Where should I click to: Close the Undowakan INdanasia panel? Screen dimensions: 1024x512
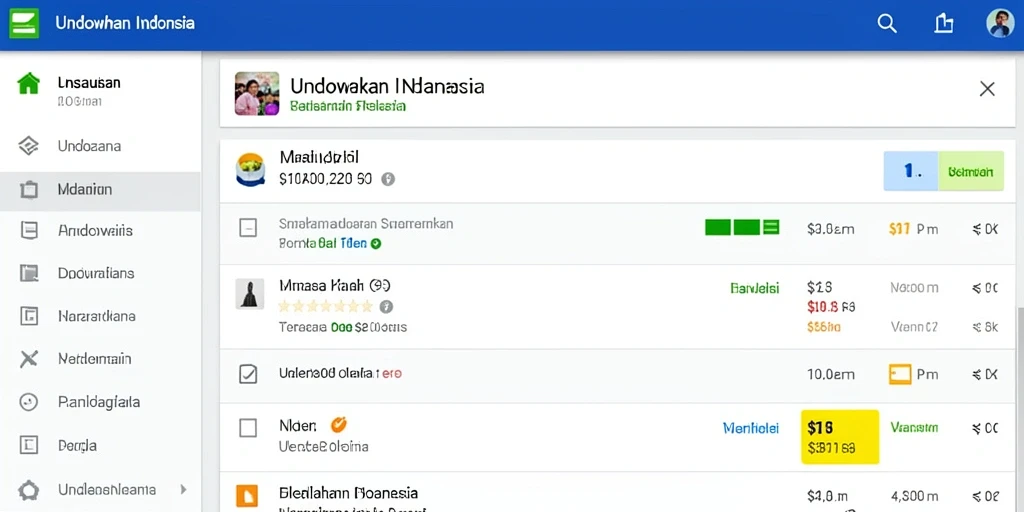(x=987, y=89)
